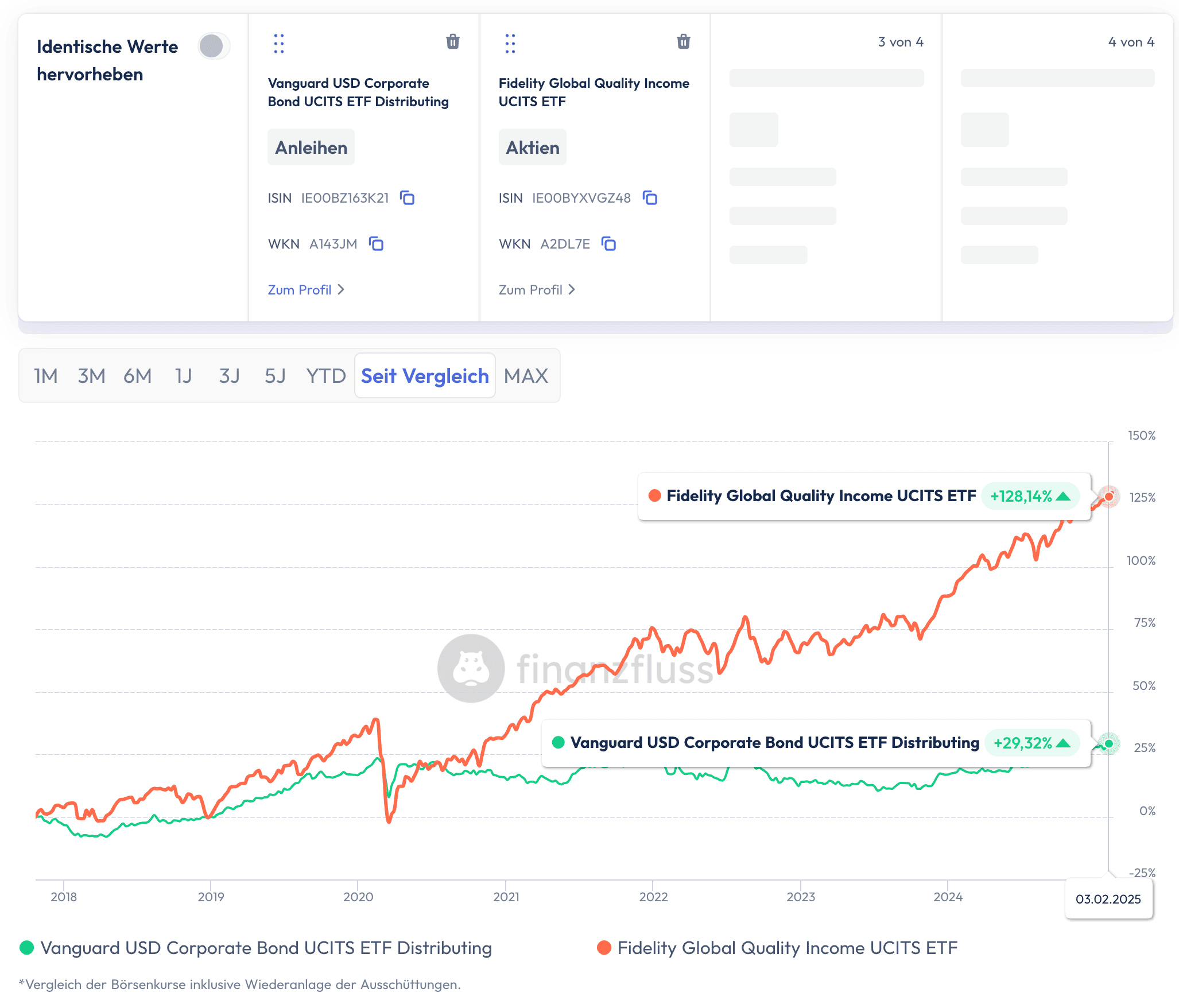The width and height of the screenshot is (1179, 1008).
Task: Open Vanguard Zum Profil link
Action: point(306,290)
